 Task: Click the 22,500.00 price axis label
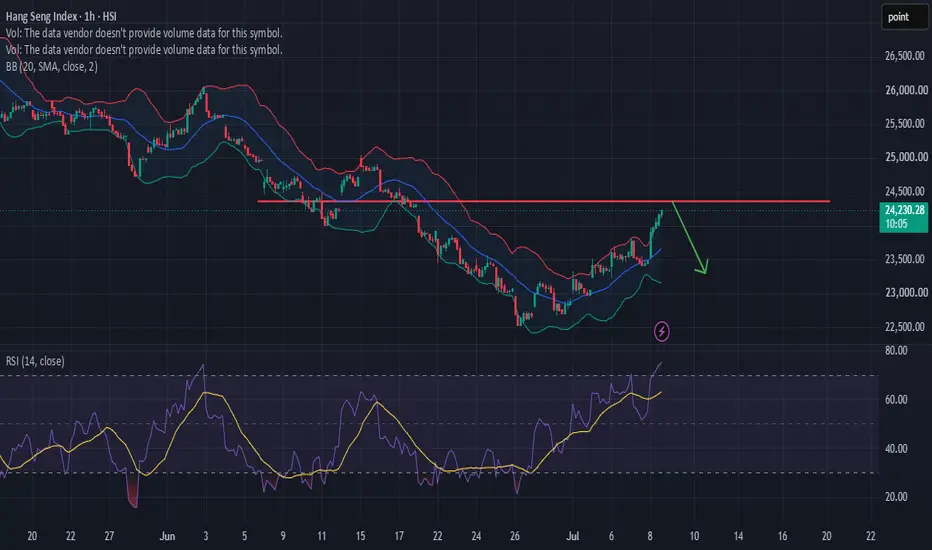(x=905, y=326)
